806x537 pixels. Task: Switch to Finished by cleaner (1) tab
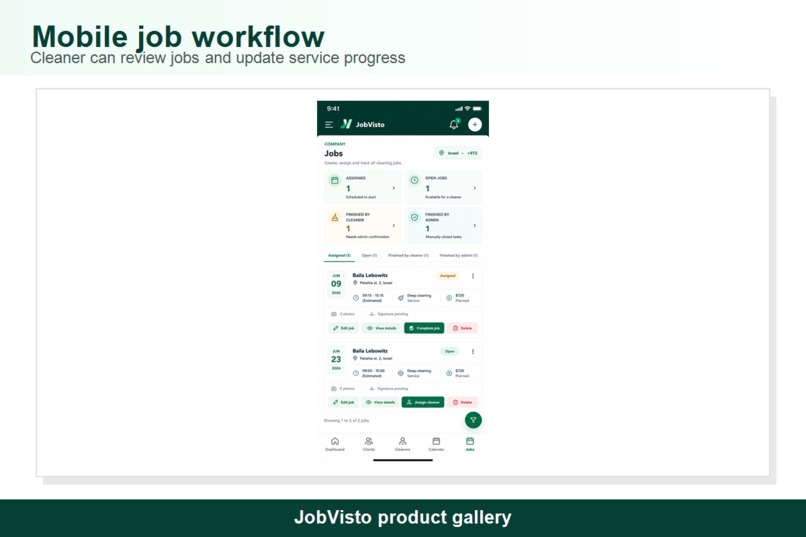pyautogui.click(x=408, y=255)
